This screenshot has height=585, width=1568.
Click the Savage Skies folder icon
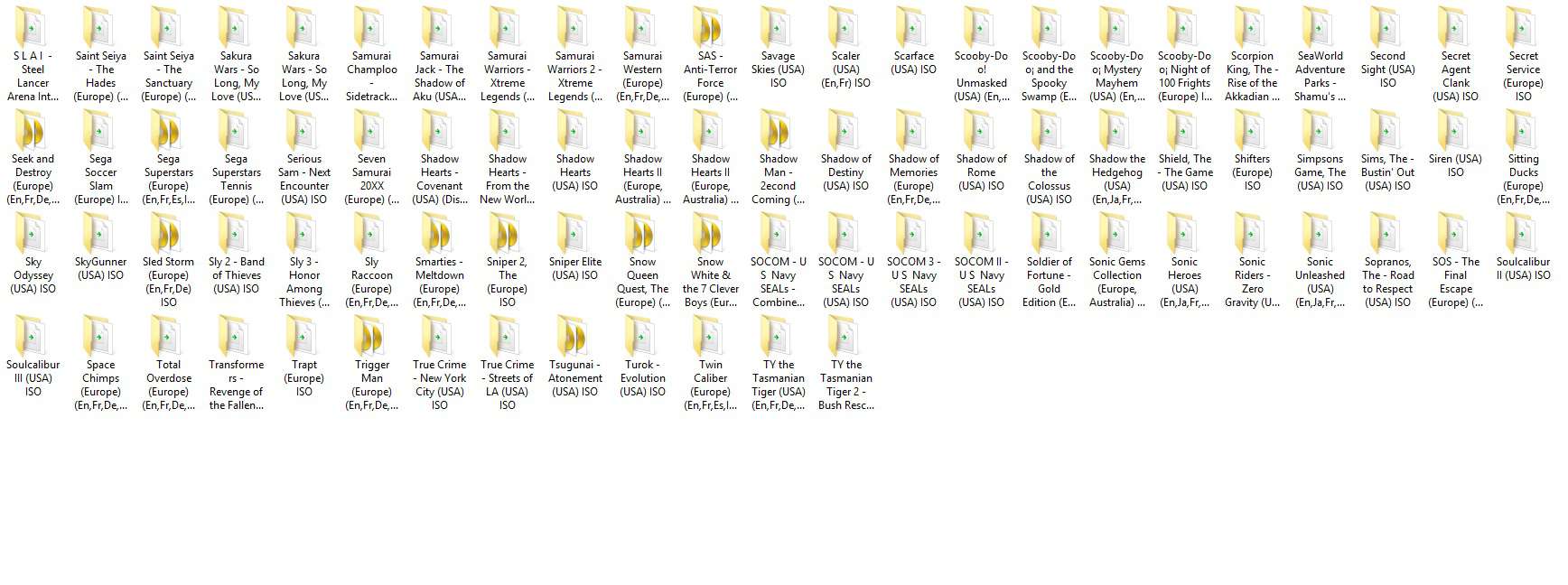pyautogui.click(x=778, y=26)
